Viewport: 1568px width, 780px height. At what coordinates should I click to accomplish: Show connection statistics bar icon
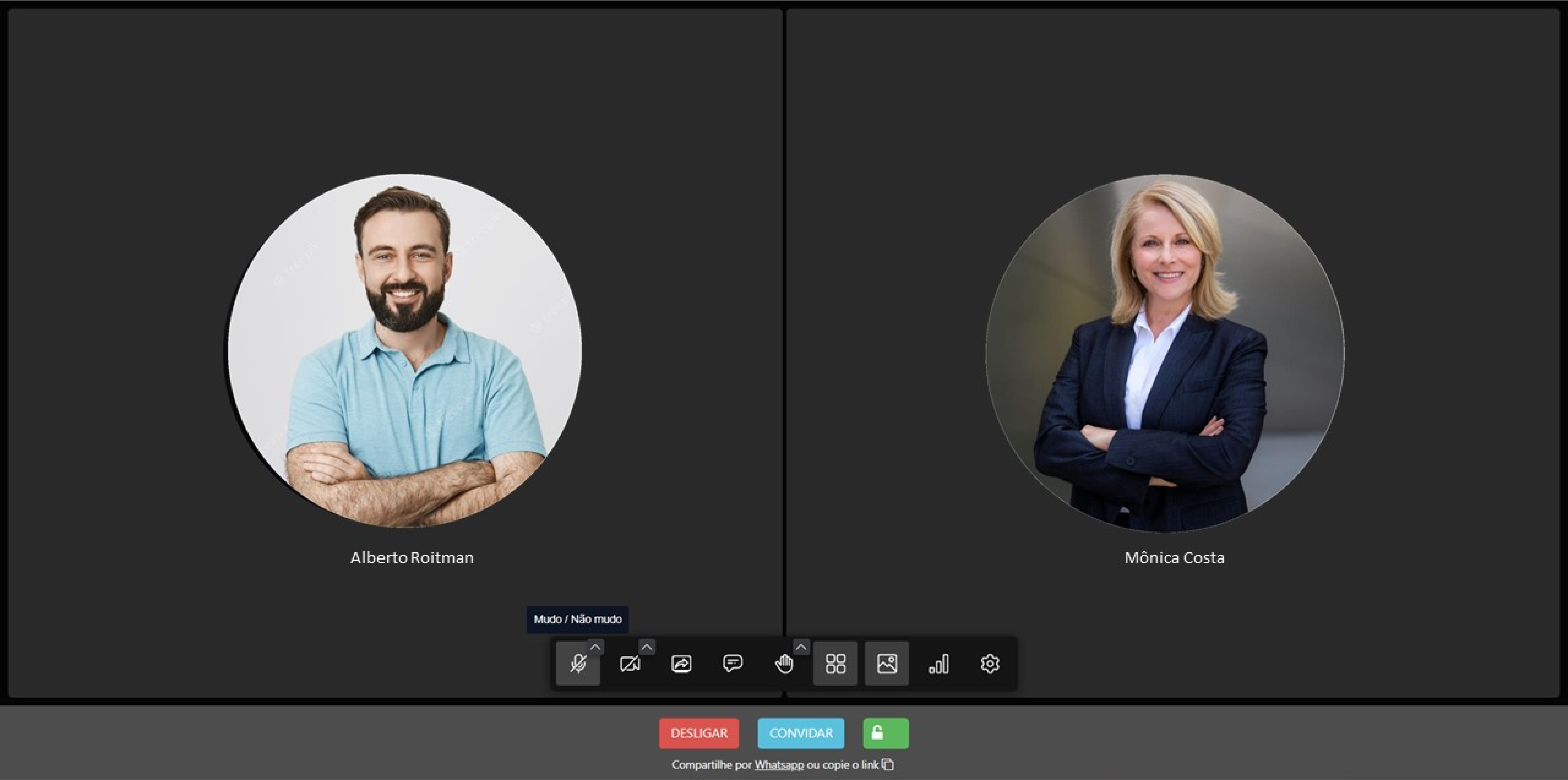click(939, 663)
